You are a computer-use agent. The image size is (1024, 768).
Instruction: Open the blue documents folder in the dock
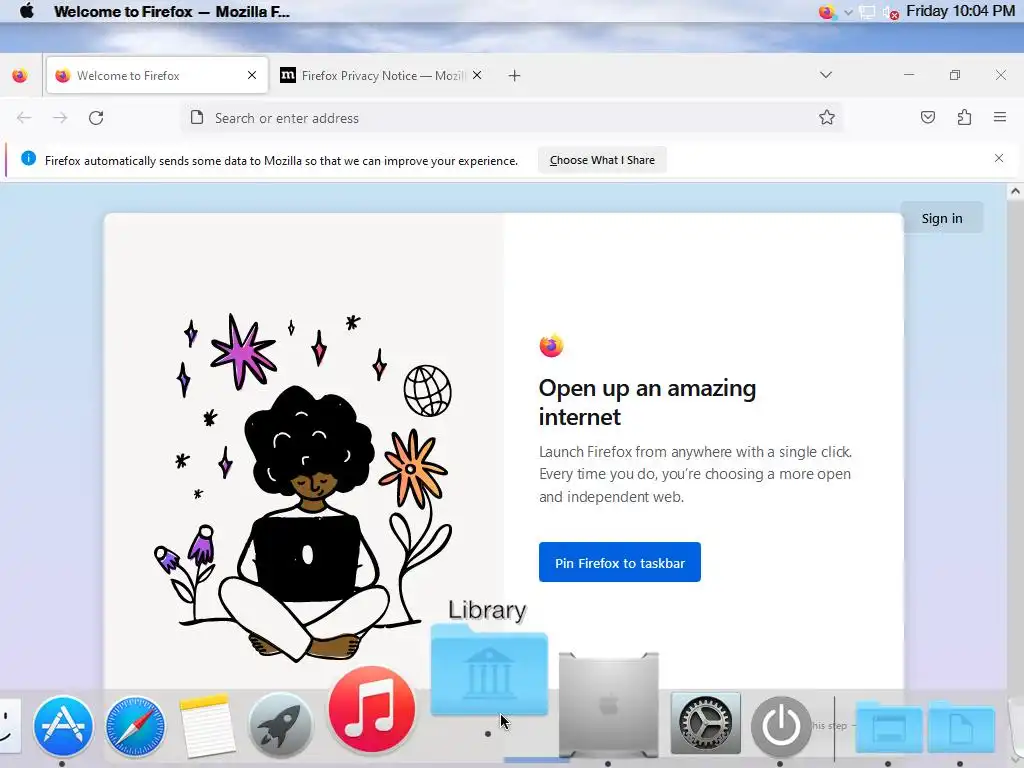[961, 727]
